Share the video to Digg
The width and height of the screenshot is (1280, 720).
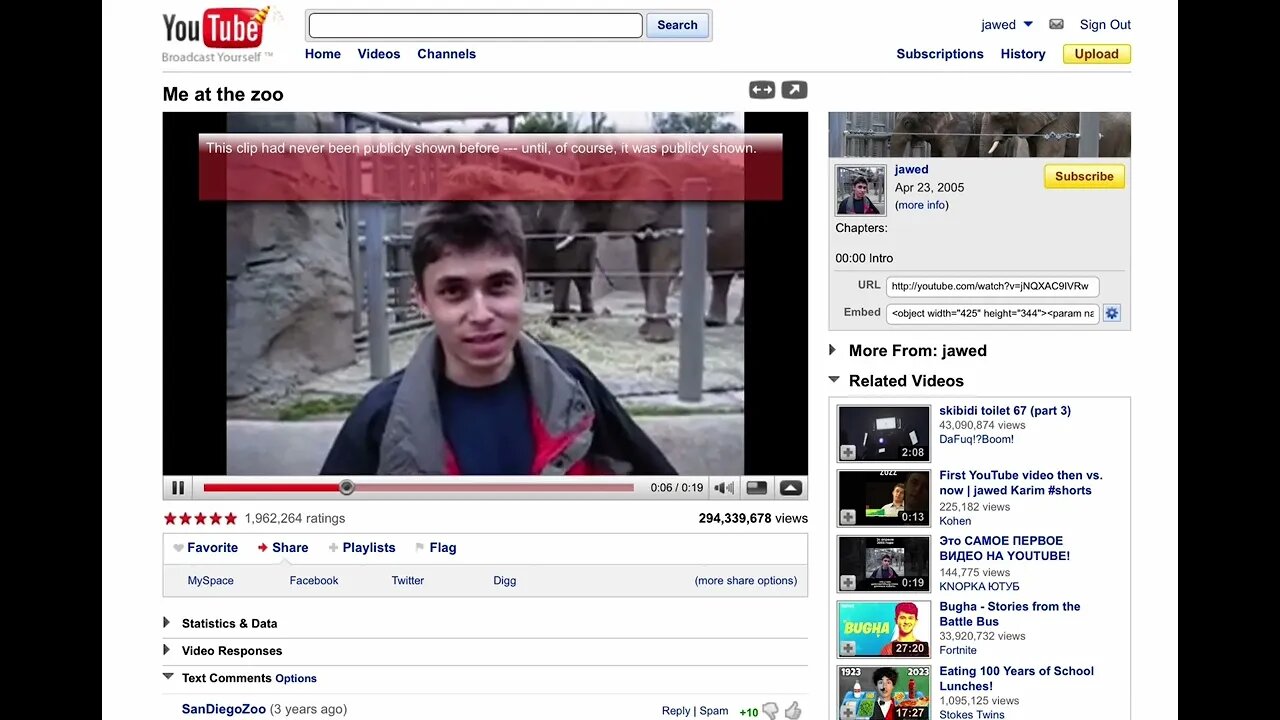[505, 580]
